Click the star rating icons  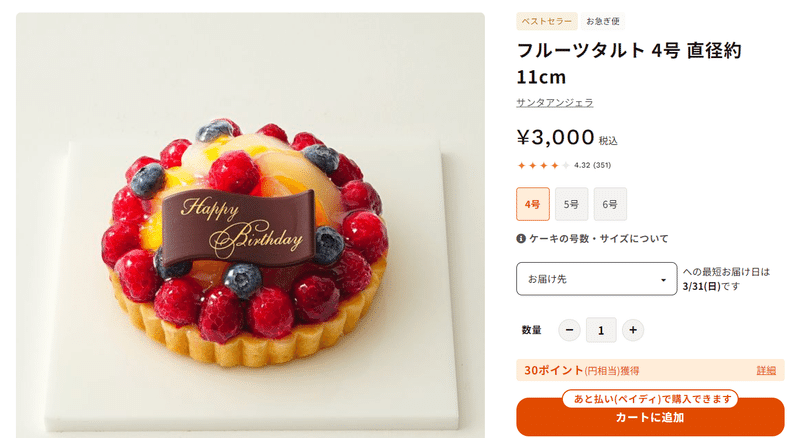tap(543, 165)
